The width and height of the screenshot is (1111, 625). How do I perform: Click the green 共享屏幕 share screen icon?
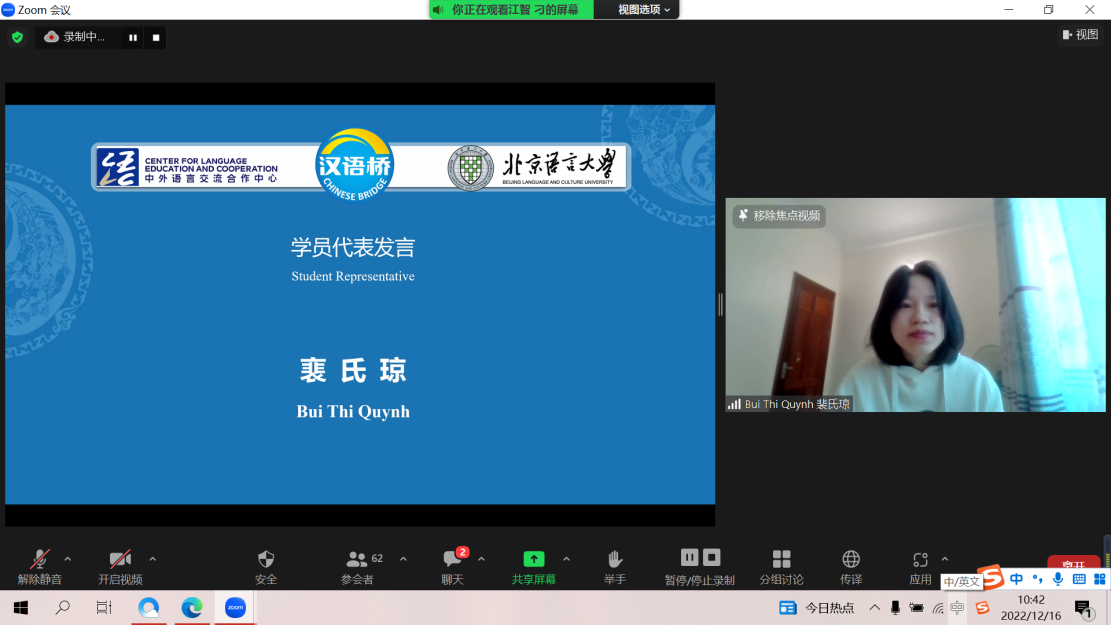pos(534,561)
